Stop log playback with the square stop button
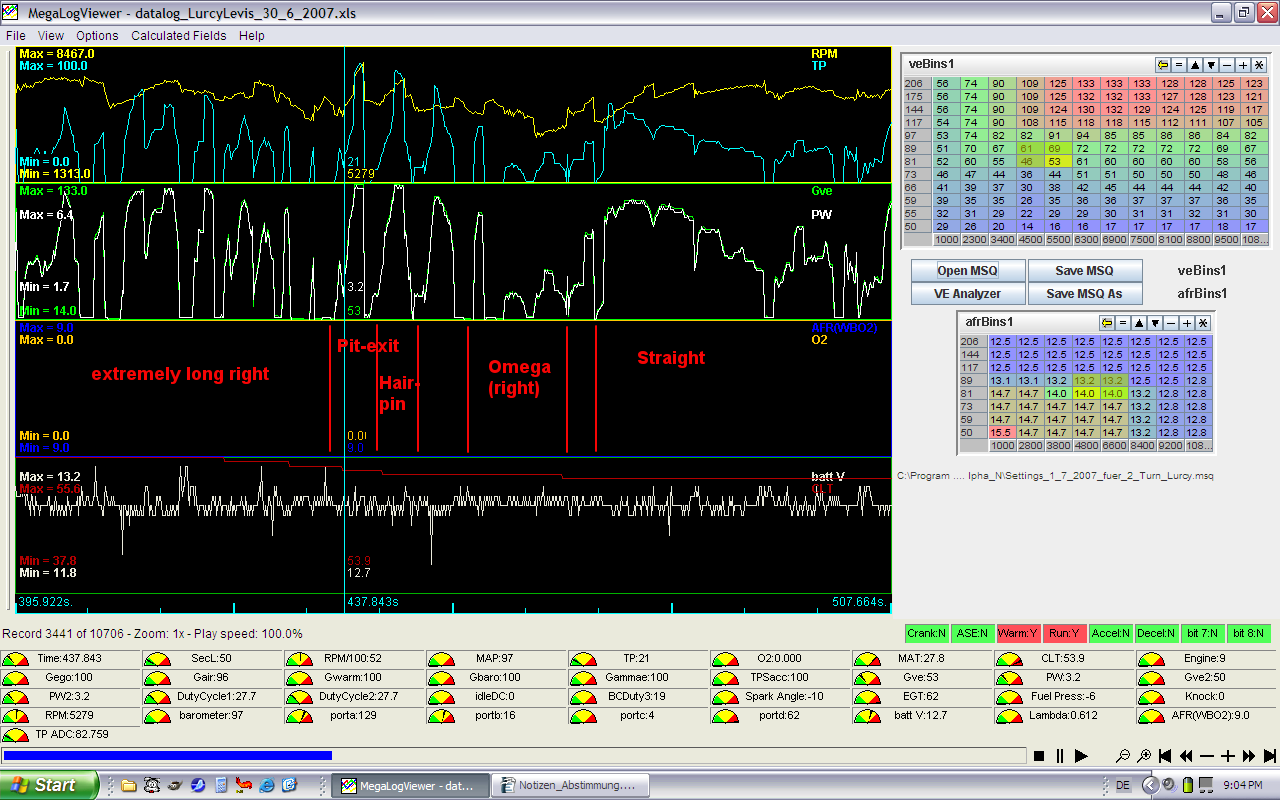The width and height of the screenshot is (1280, 800). point(1039,756)
